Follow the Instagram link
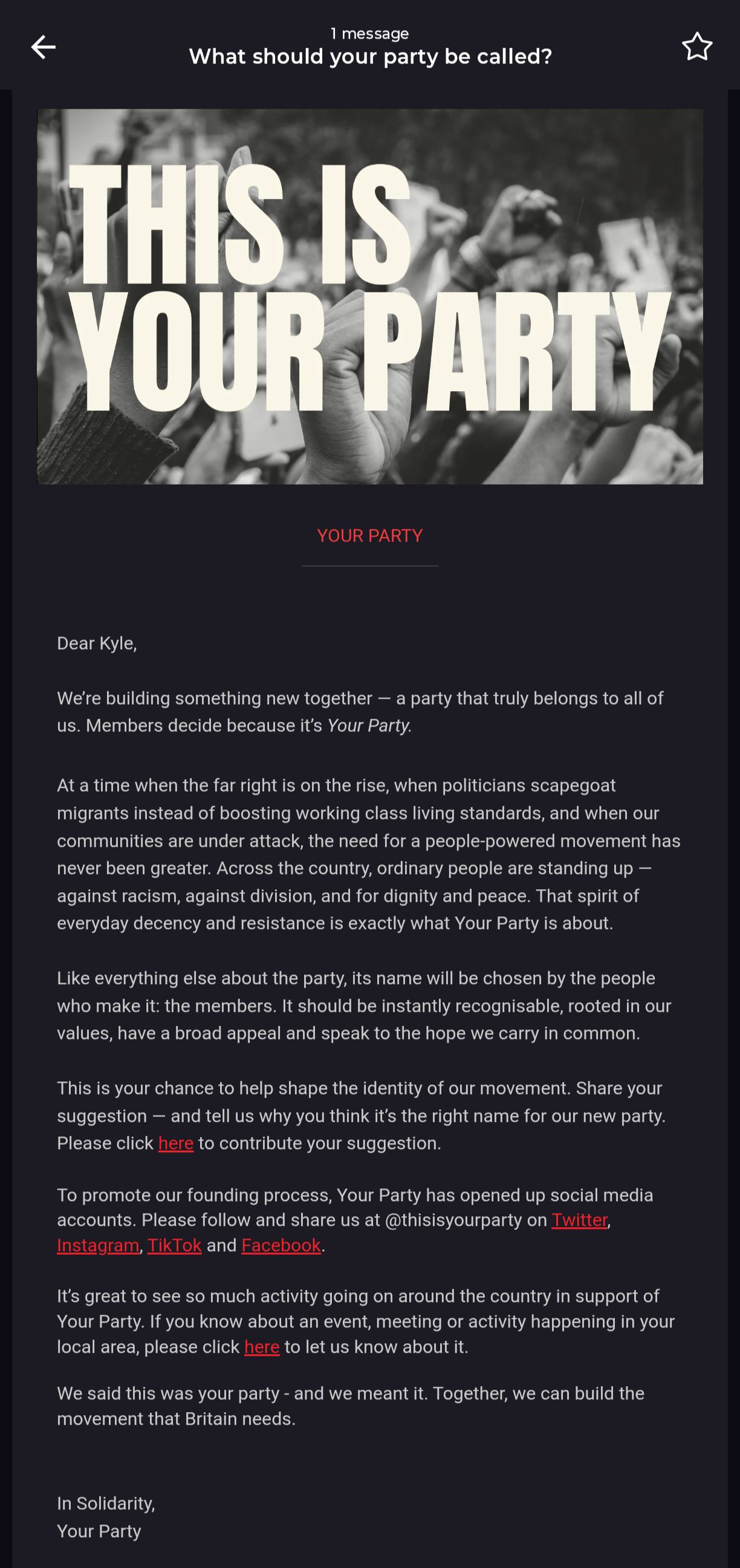The image size is (740, 1568). click(98, 1245)
